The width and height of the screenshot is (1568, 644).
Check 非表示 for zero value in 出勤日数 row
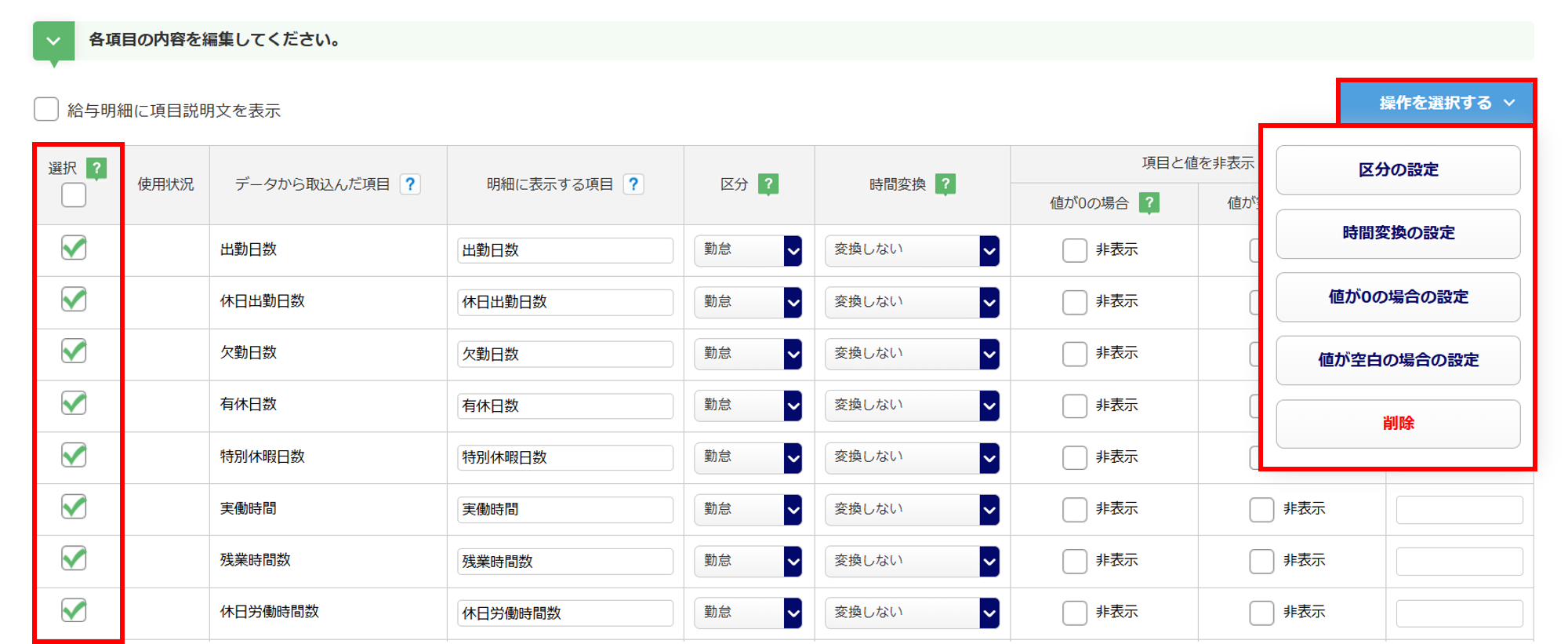point(1075,250)
